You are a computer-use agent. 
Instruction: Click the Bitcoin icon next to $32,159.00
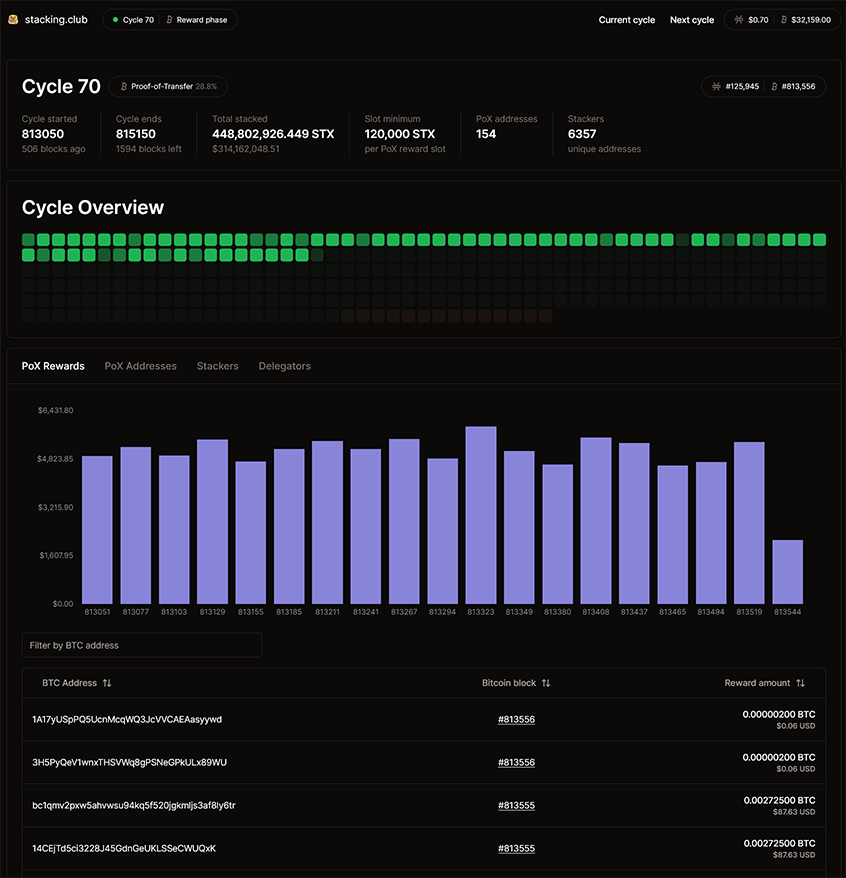pyautogui.click(x=783, y=20)
